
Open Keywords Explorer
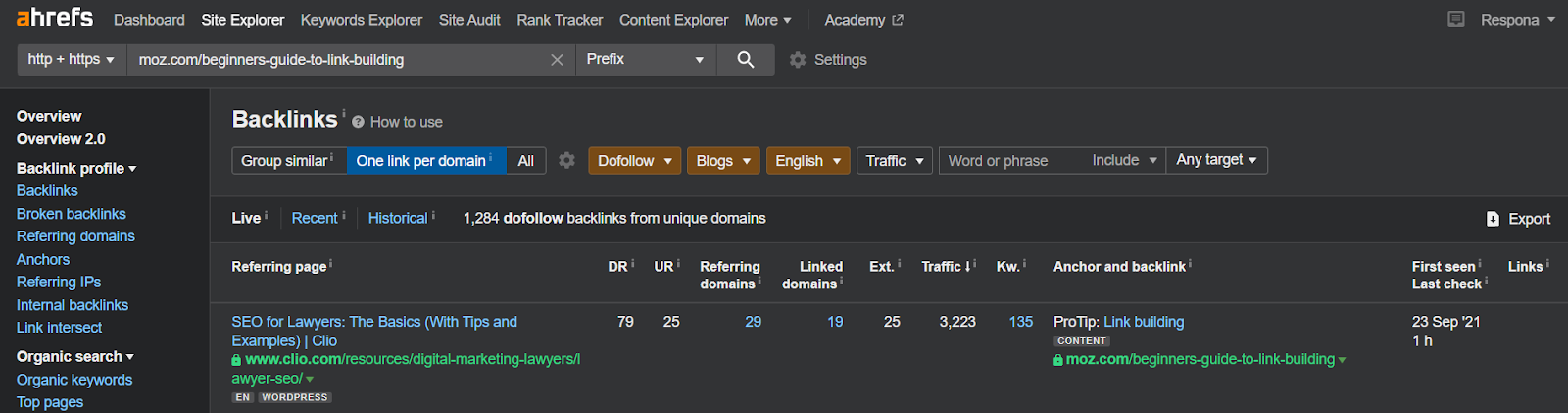(x=362, y=20)
